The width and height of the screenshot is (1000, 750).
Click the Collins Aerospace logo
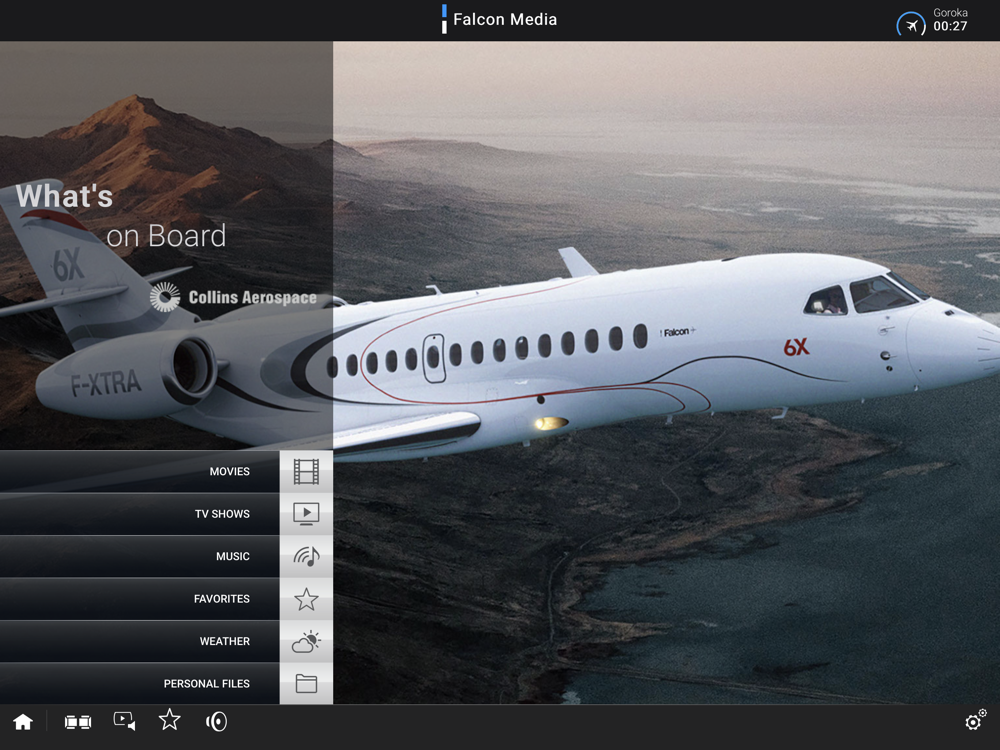pos(233,297)
